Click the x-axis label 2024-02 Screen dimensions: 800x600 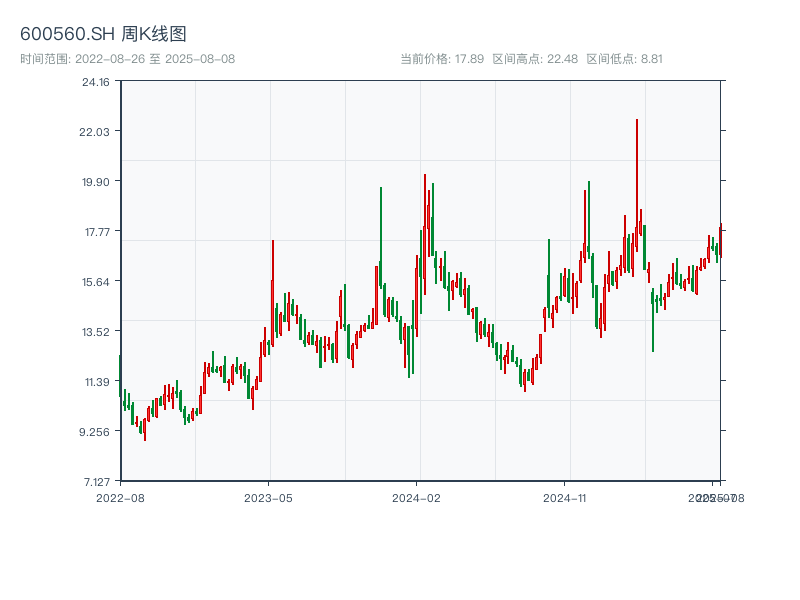(416, 498)
